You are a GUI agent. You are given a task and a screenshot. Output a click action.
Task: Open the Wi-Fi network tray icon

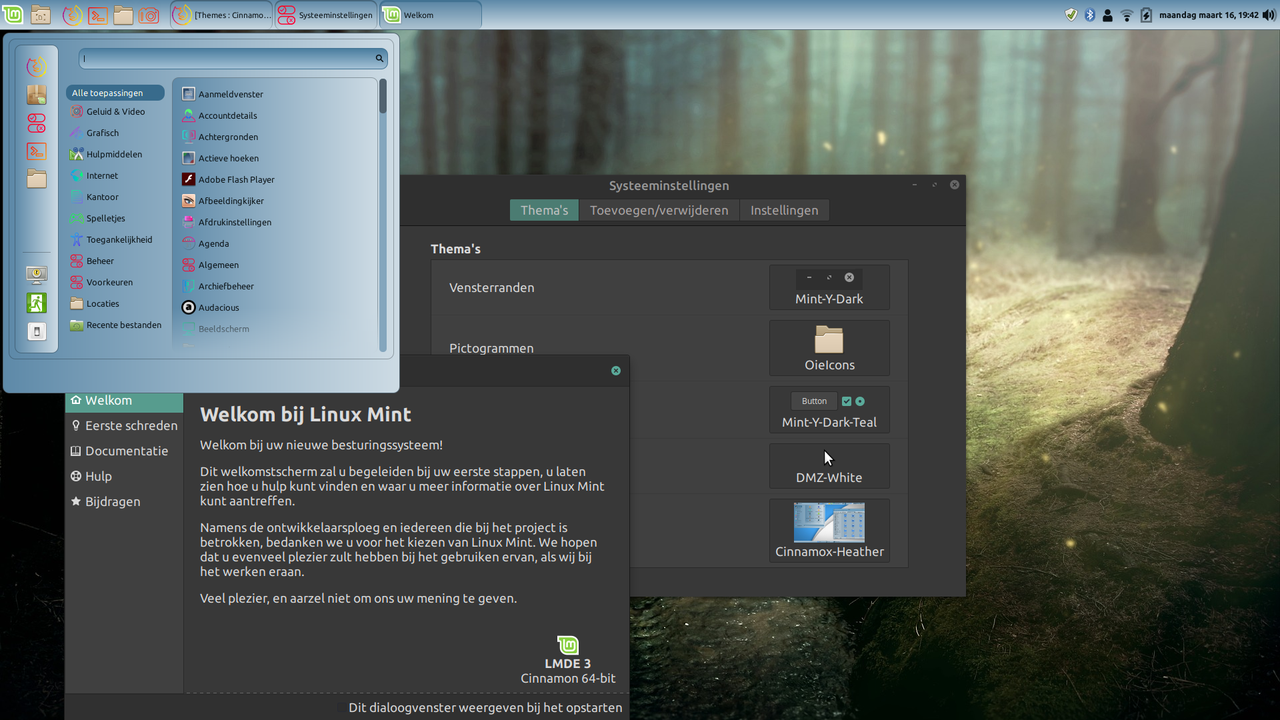point(1127,15)
